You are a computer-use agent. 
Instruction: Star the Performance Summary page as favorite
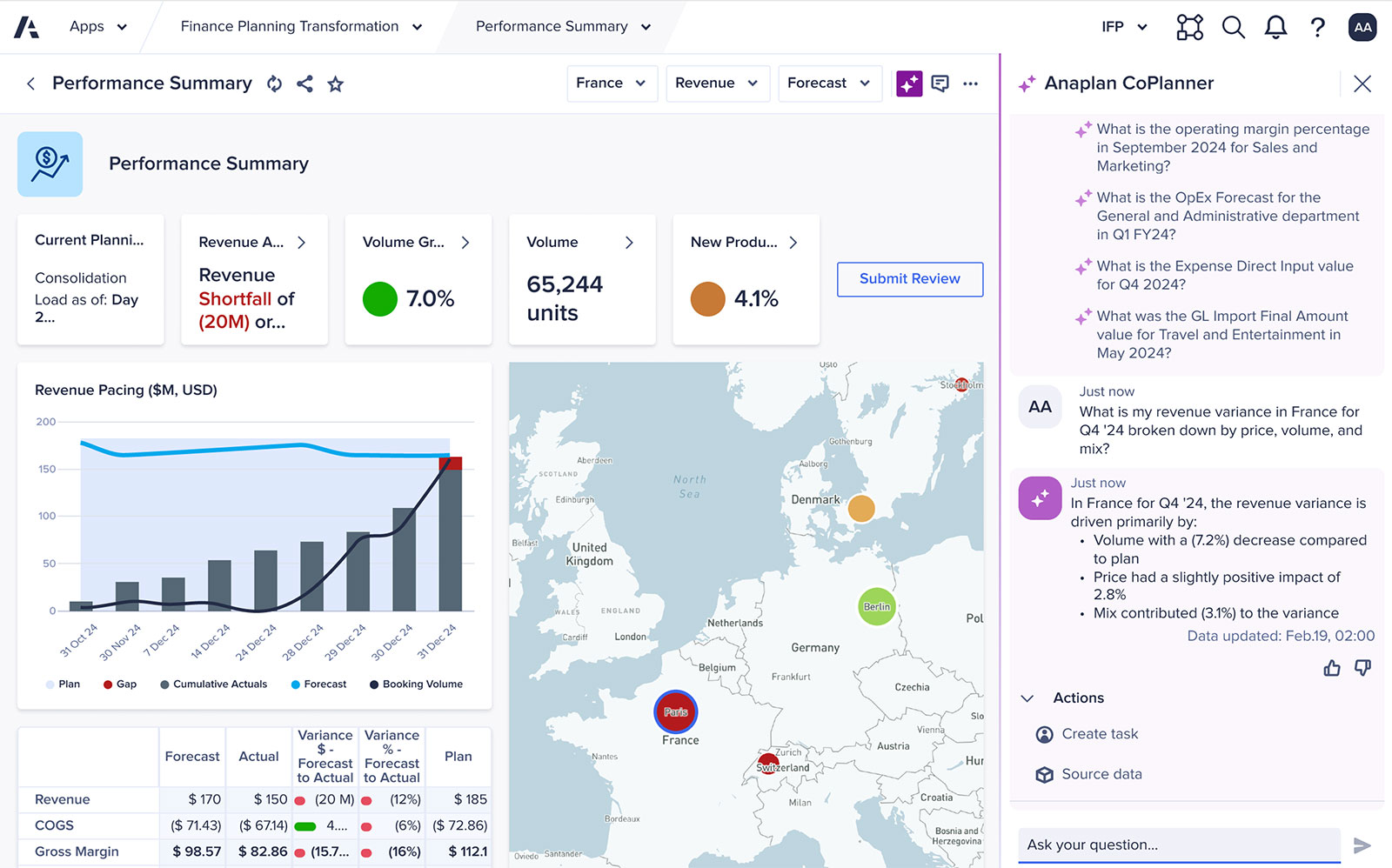point(336,83)
